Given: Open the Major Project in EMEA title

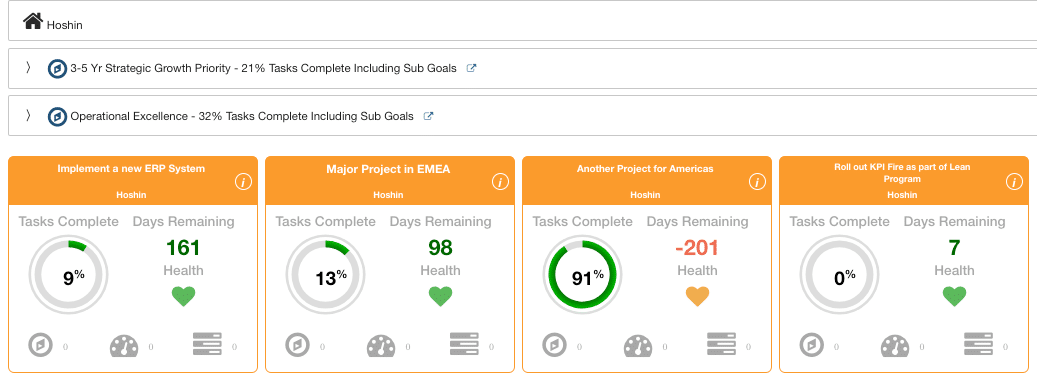Looking at the screenshot, I should point(388,169).
